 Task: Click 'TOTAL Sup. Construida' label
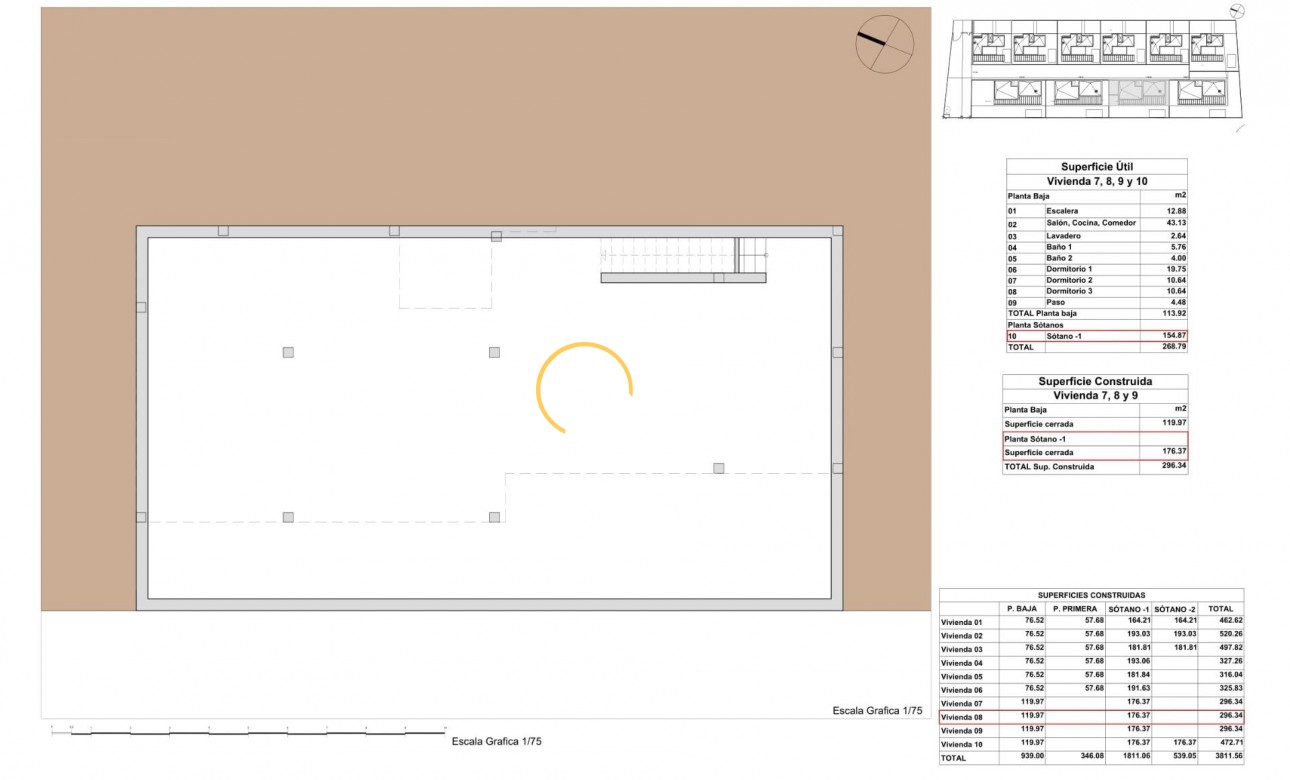tap(1049, 467)
